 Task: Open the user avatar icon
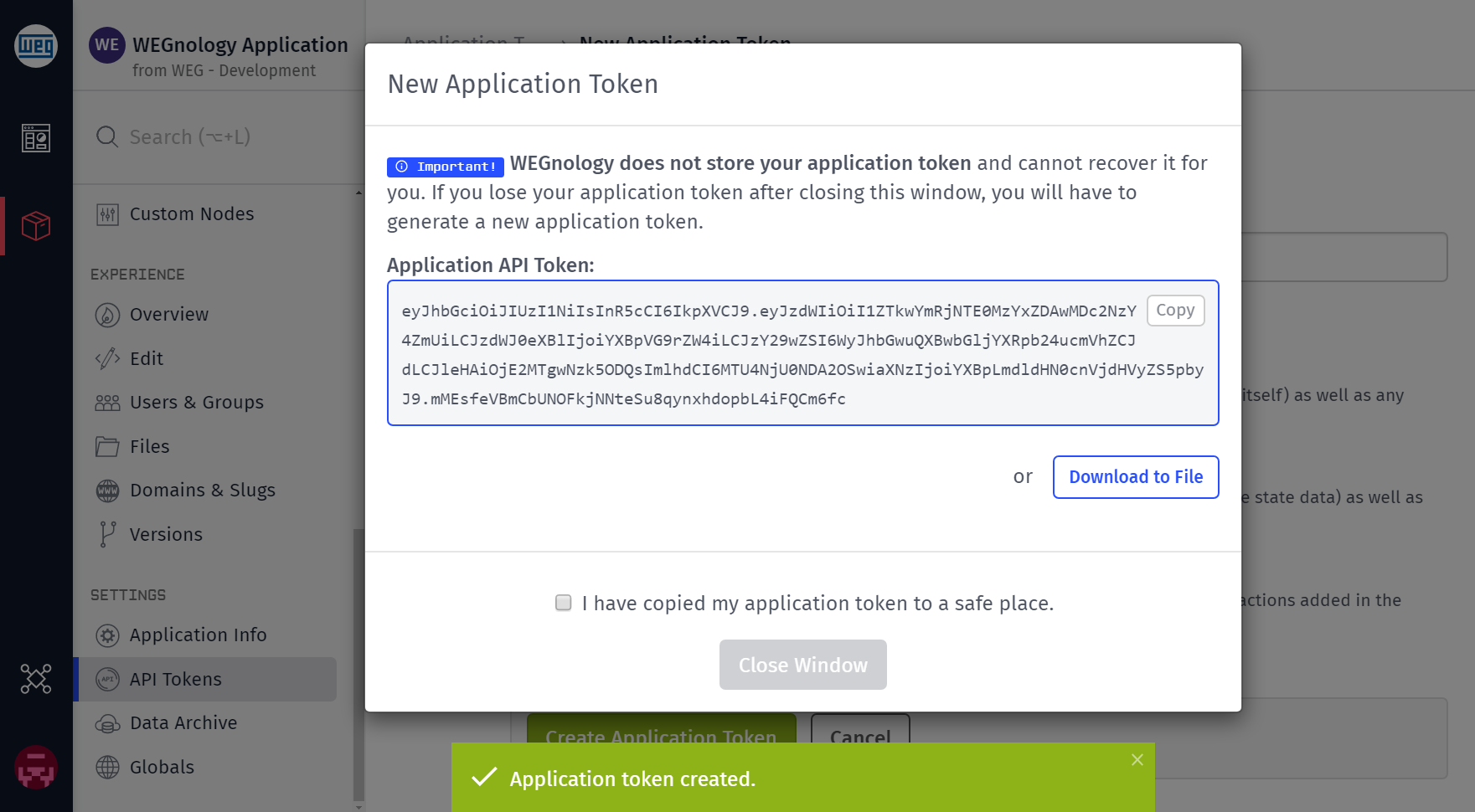(36, 767)
